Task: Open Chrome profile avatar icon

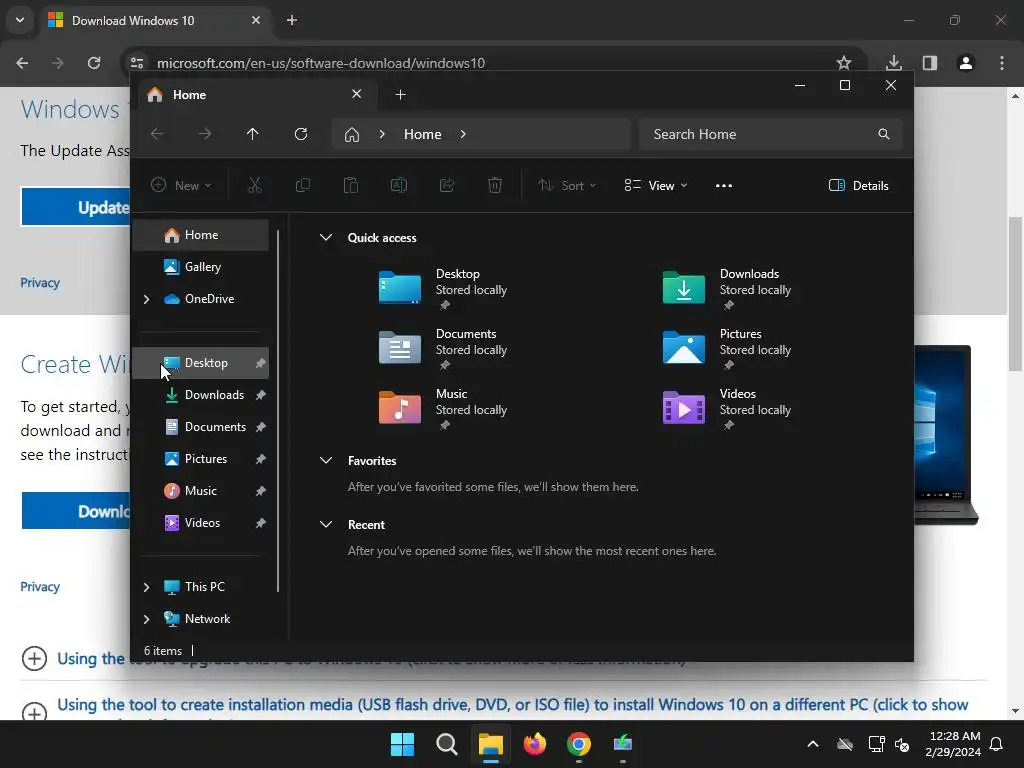Action: point(966,63)
